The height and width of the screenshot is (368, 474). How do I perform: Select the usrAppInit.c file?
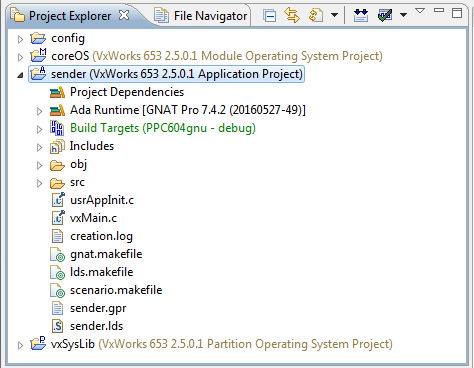pyautogui.click(x=102, y=200)
